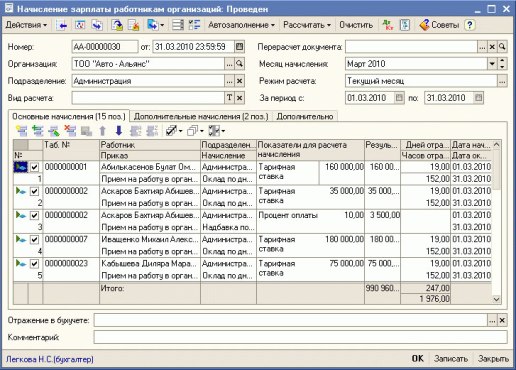This screenshot has width=516, height=370.
Task: Click the Дт/Кт posting results icon
Action: click(388, 25)
